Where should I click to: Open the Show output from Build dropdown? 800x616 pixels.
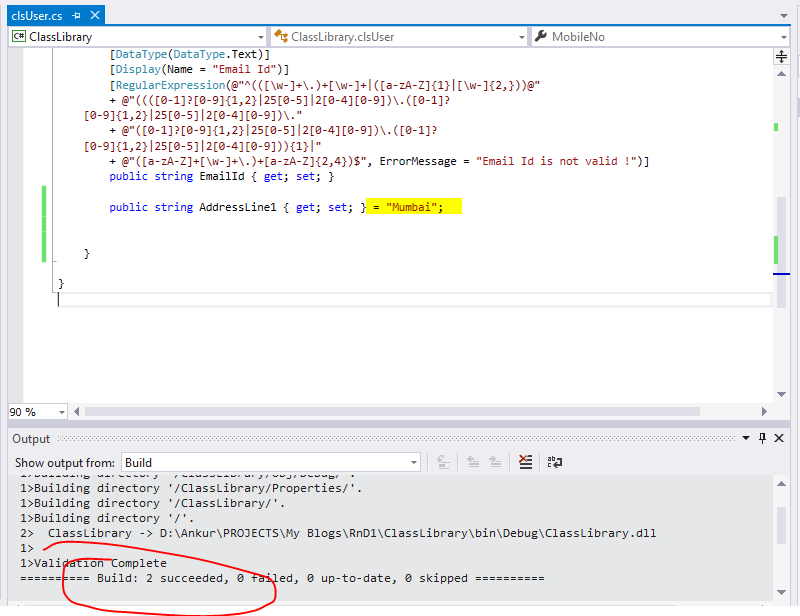tap(415, 462)
